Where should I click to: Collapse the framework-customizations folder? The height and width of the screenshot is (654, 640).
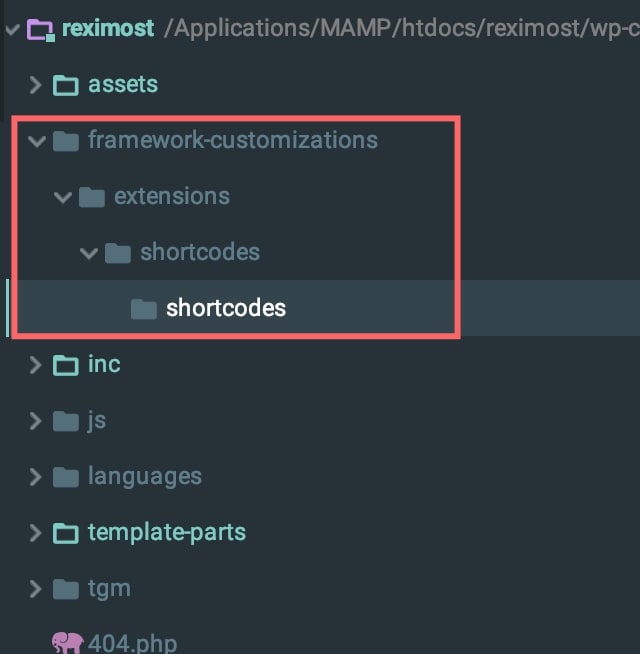37,141
